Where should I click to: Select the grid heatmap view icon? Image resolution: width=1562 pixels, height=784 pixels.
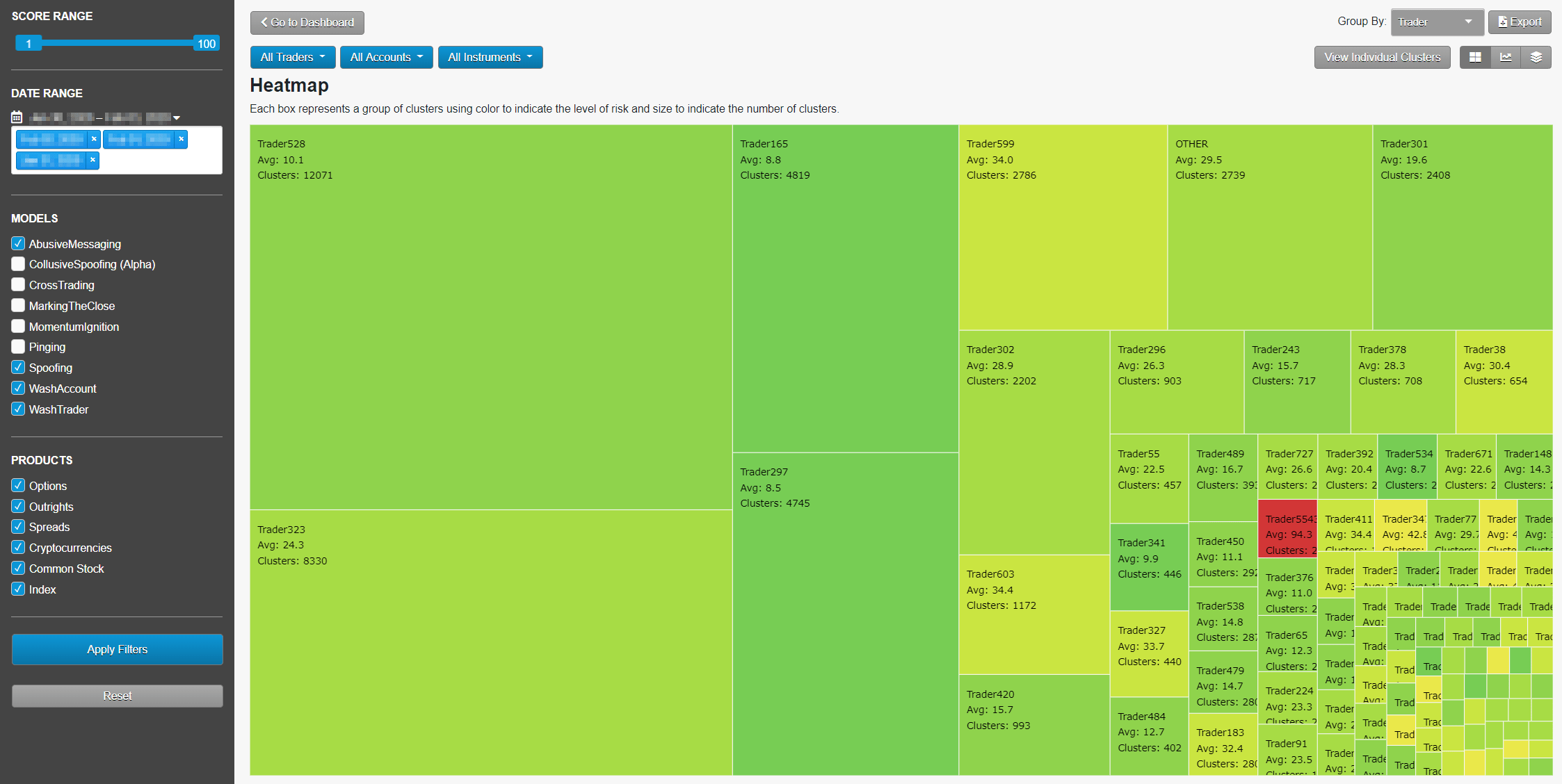click(1474, 57)
